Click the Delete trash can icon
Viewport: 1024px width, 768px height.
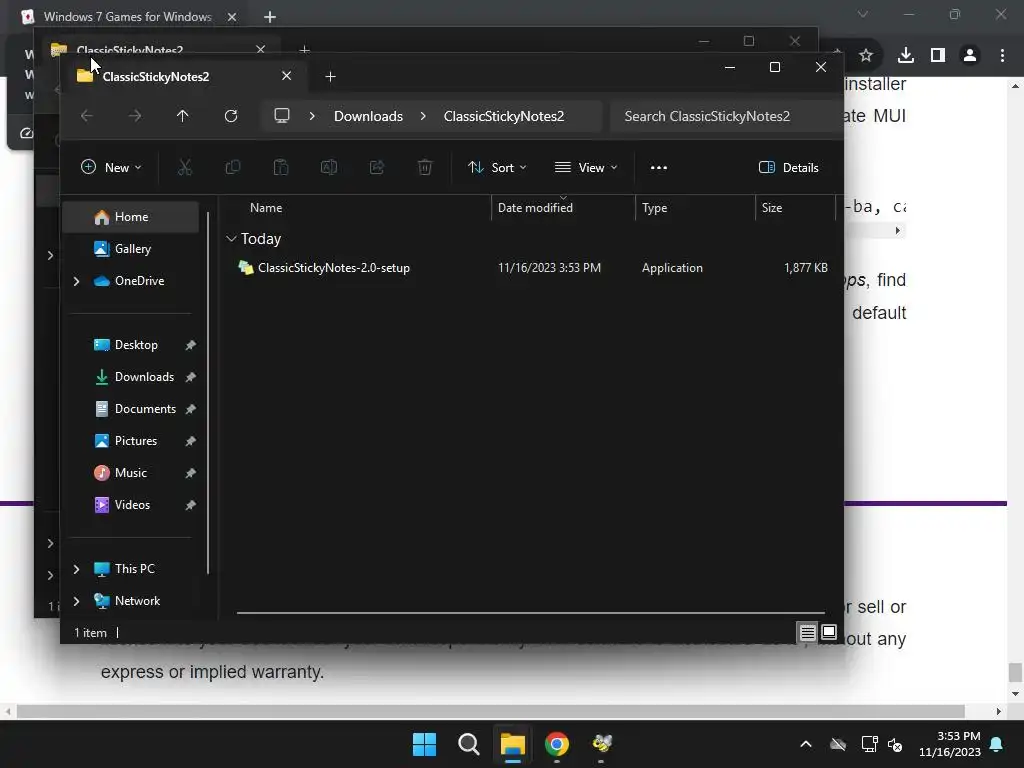click(x=424, y=168)
